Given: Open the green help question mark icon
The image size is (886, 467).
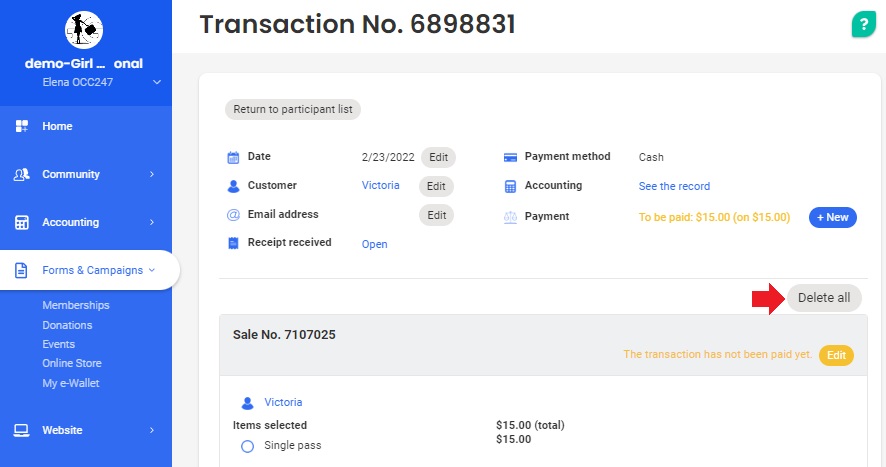Looking at the screenshot, I should 863,24.
